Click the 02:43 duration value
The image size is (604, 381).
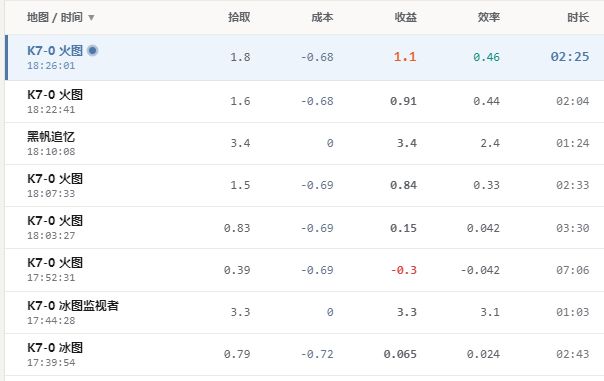pyautogui.click(x=572, y=354)
